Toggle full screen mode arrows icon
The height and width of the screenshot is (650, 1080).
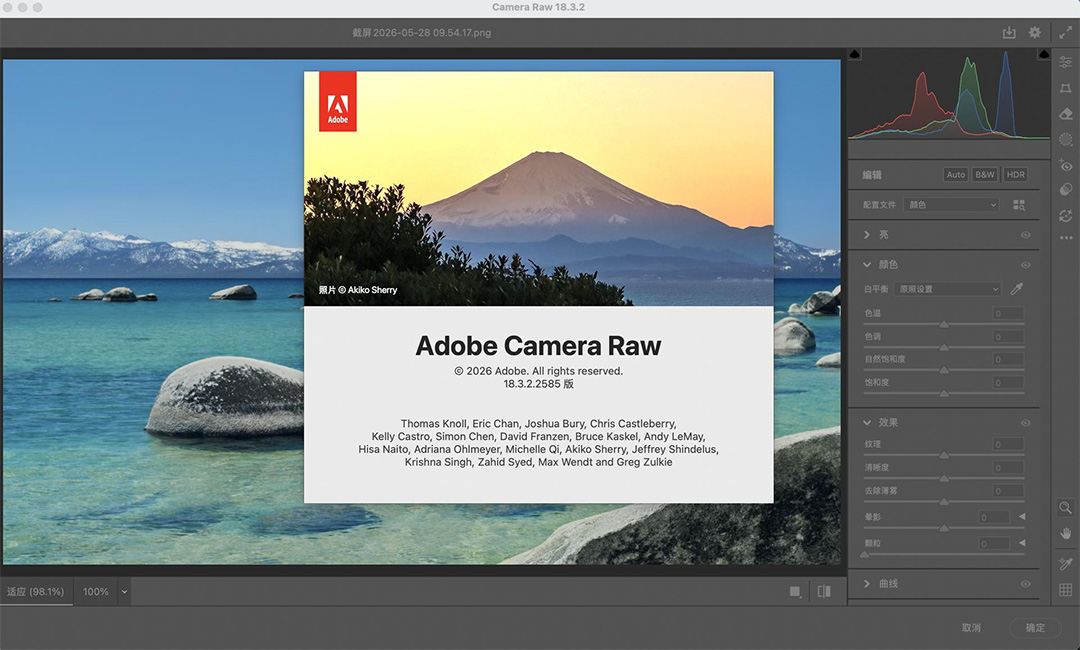click(1066, 32)
